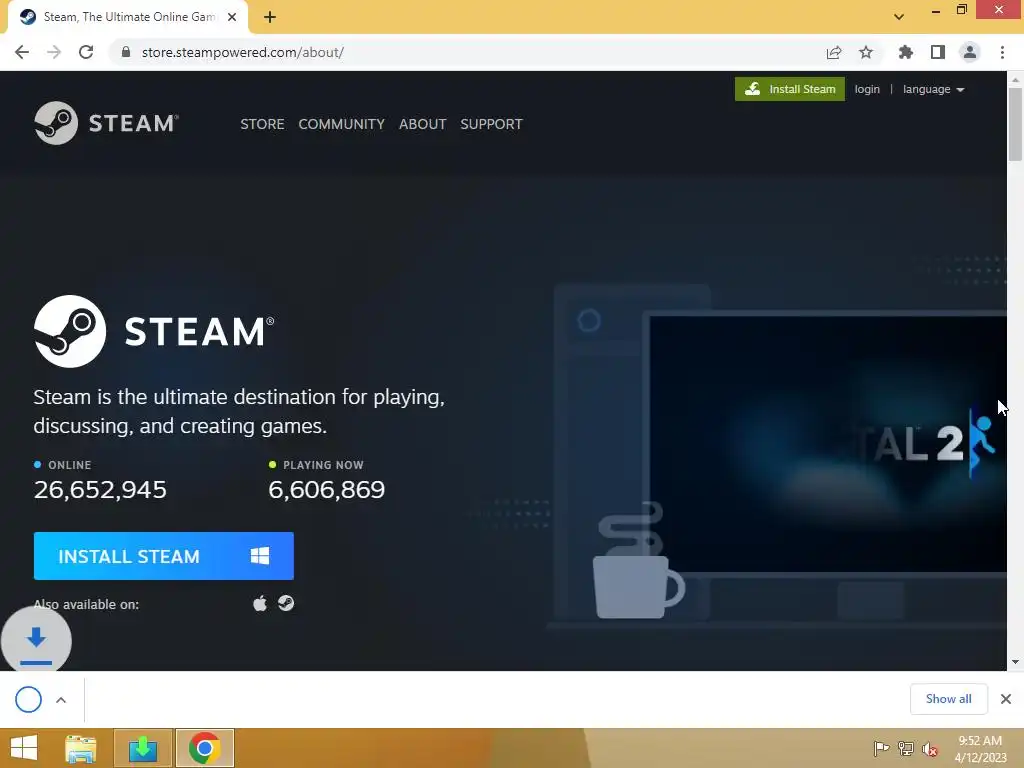
Task: Click the scrollbar up arrow
Action: (x=1015, y=79)
